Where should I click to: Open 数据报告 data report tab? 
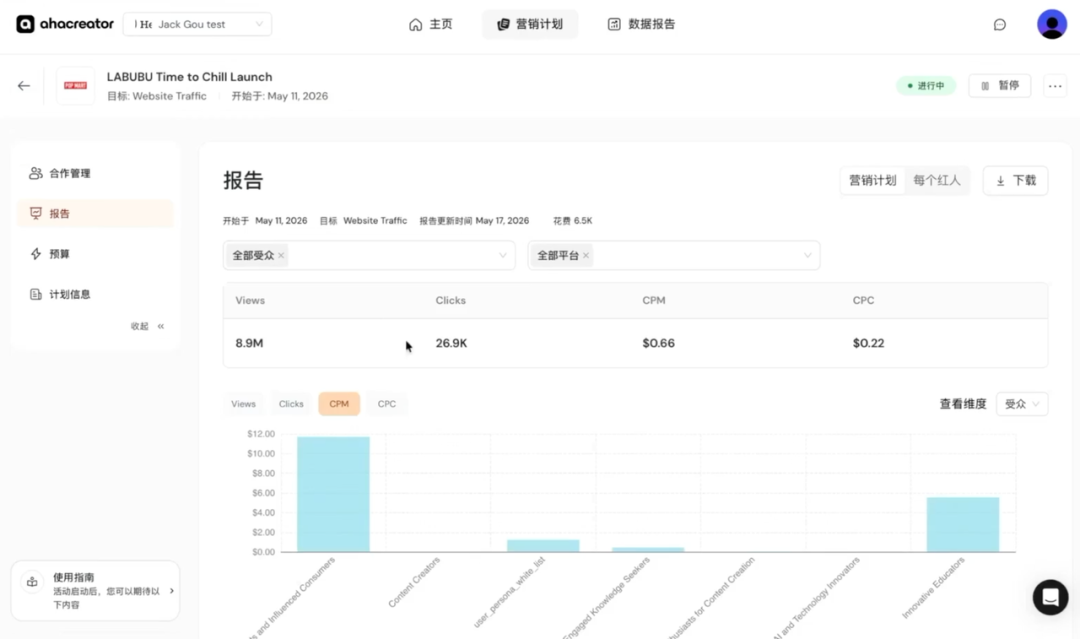[x=641, y=24]
